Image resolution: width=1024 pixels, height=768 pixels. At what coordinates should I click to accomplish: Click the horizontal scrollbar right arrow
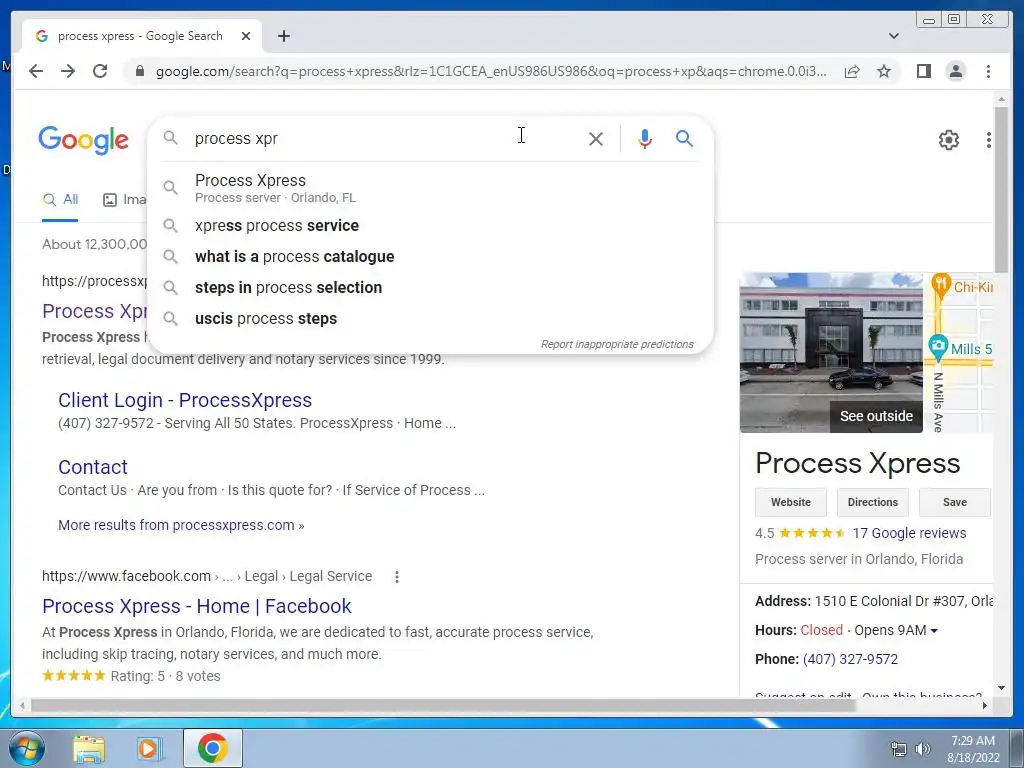tap(985, 705)
